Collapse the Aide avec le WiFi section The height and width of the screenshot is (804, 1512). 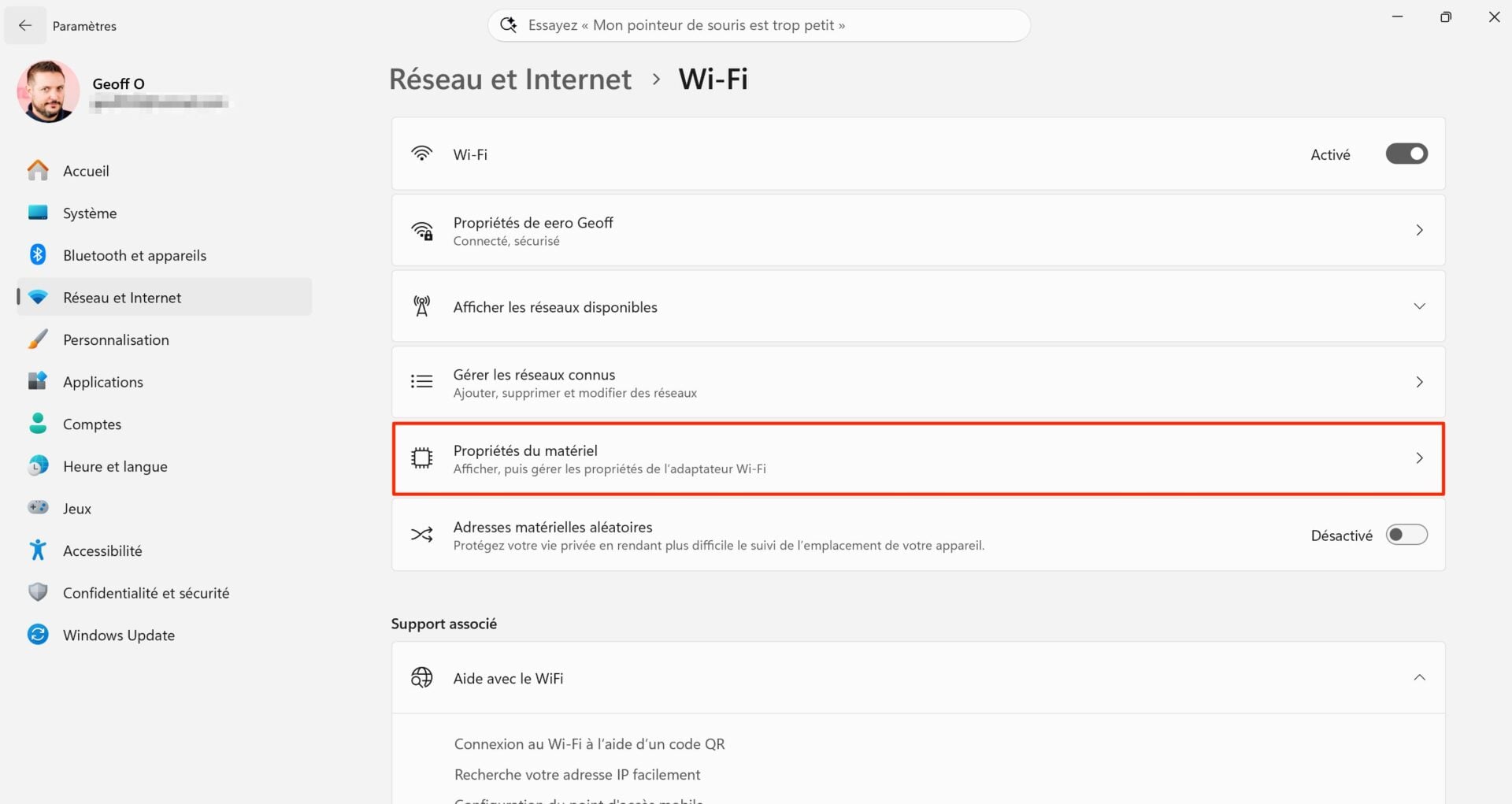click(1420, 677)
